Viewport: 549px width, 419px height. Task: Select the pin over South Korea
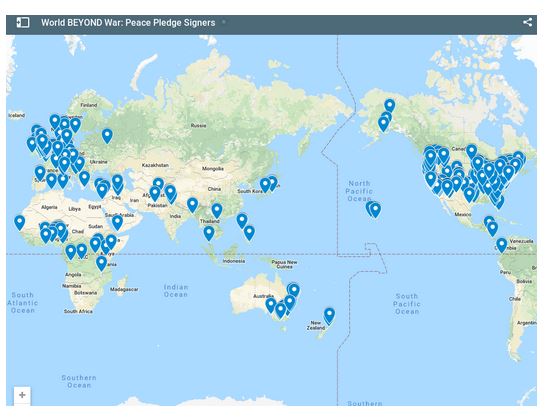click(x=265, y=185)
